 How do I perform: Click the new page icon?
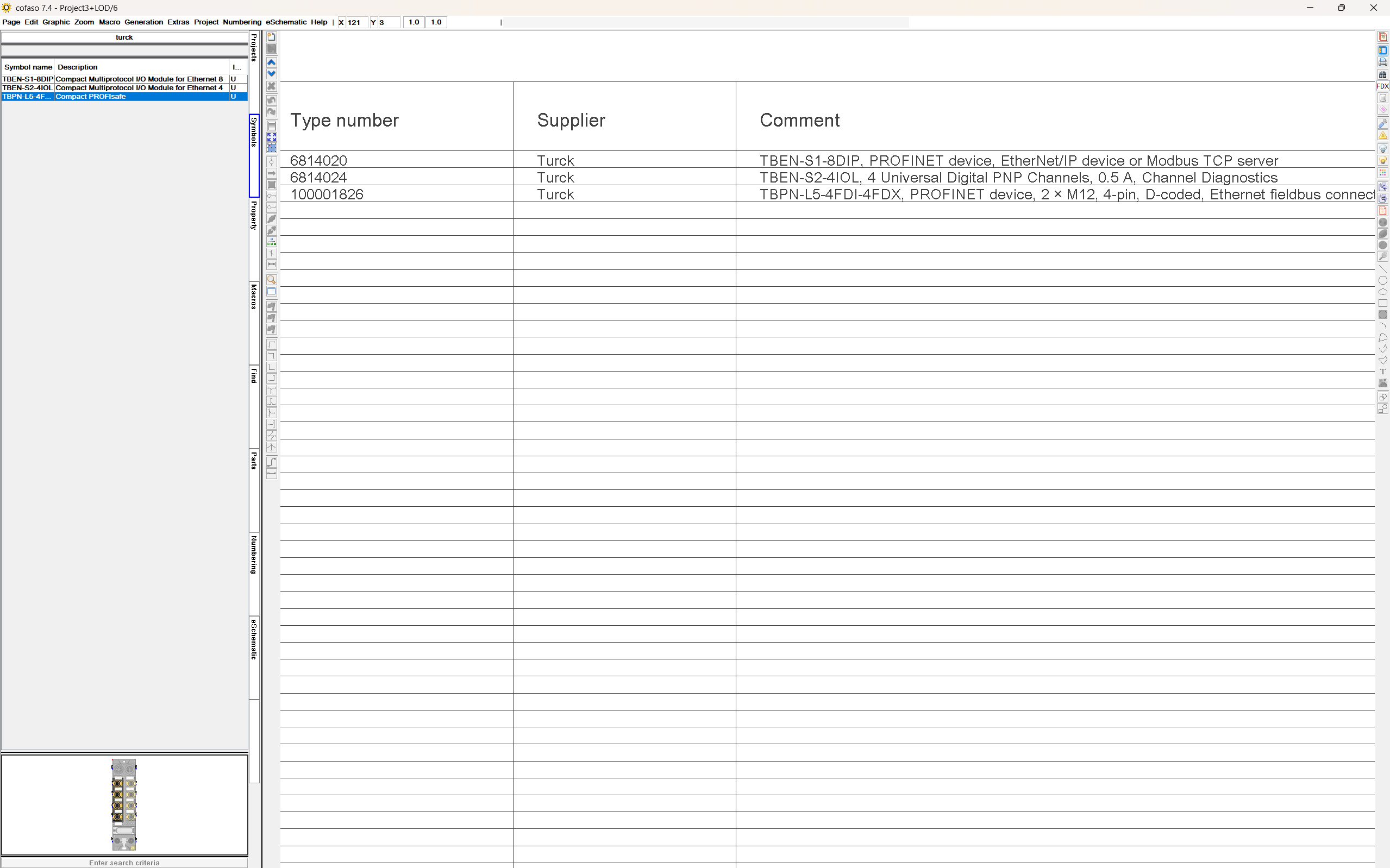[x=272, y=37]
